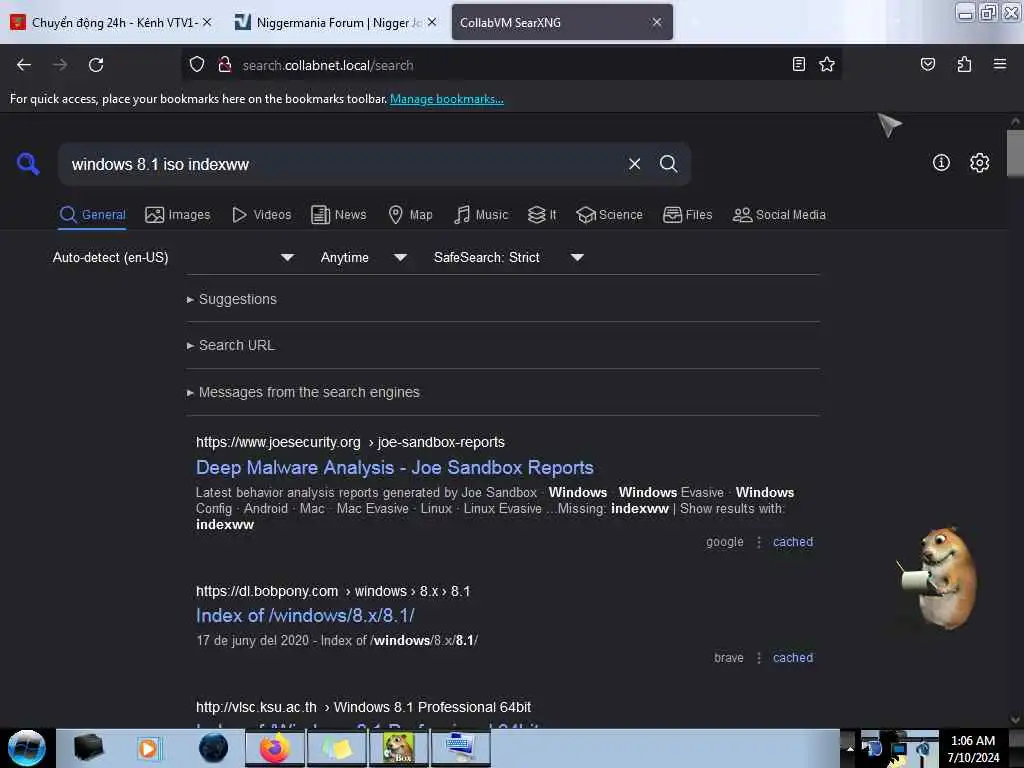View site security via the padlock icon

[225, 65]
